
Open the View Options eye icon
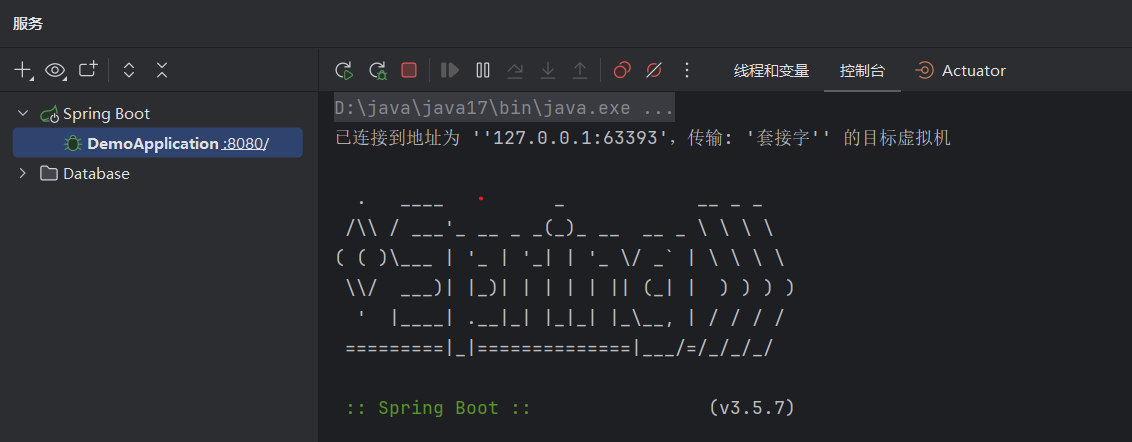click(56, 70)
